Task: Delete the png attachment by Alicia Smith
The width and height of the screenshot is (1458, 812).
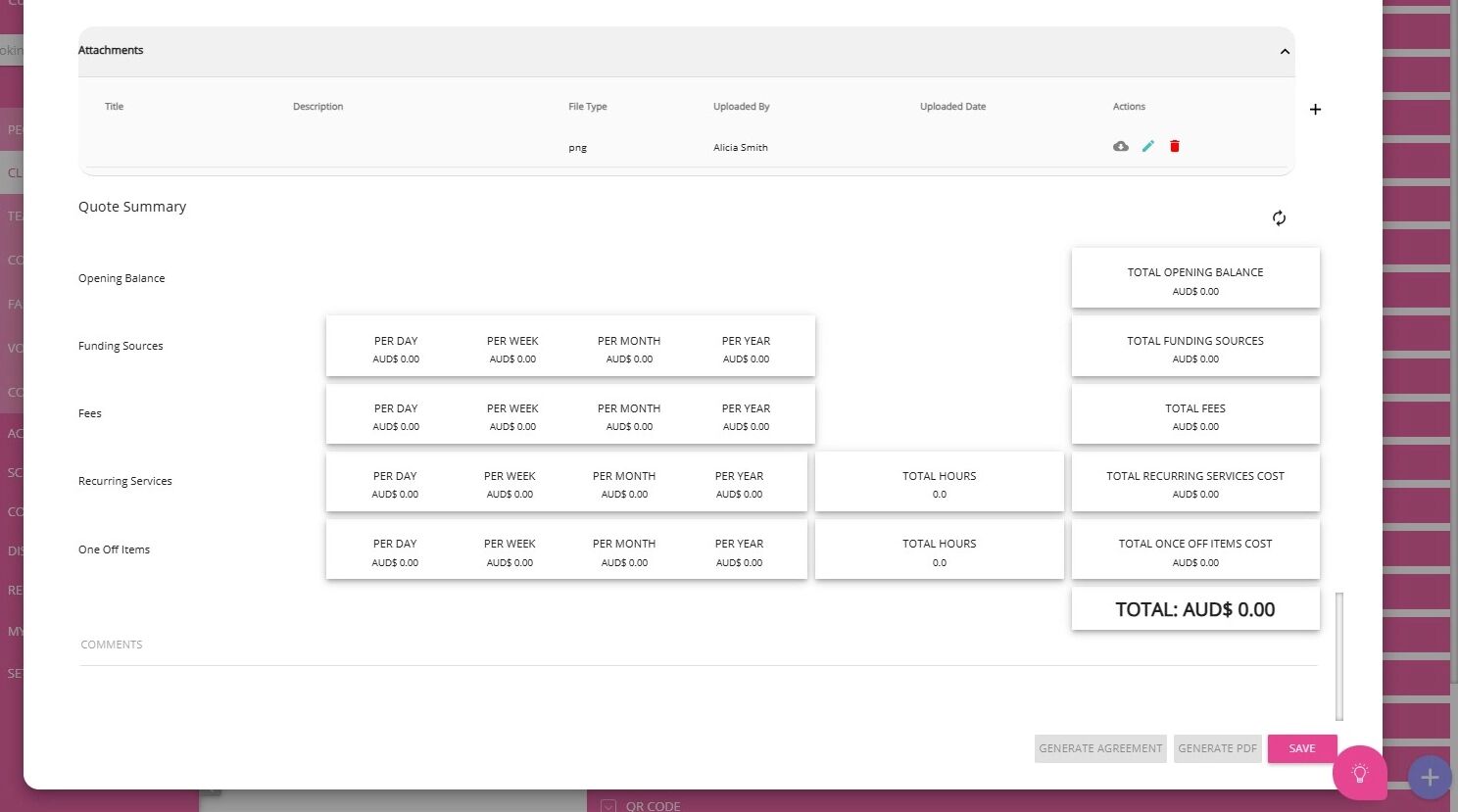Action: click(1175, 146)
